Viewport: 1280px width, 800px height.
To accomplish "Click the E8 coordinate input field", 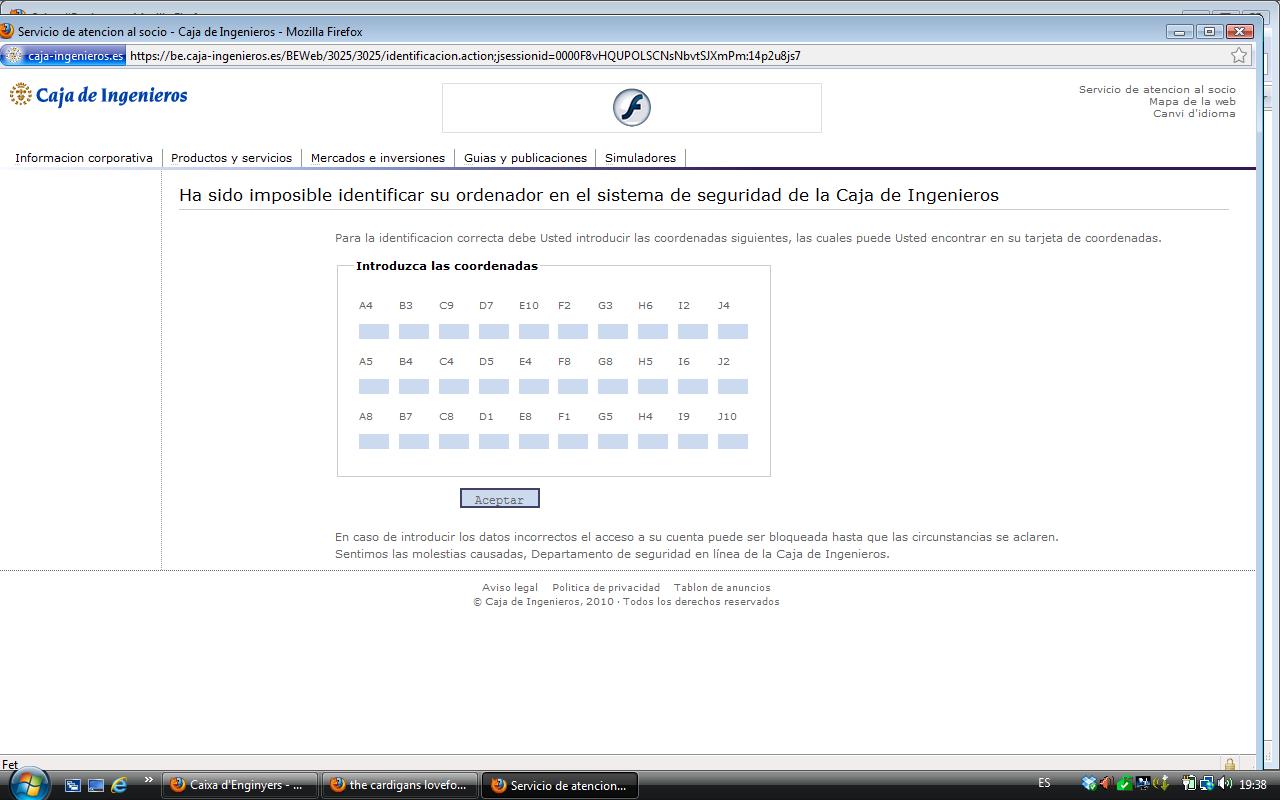I will (534, 441).
